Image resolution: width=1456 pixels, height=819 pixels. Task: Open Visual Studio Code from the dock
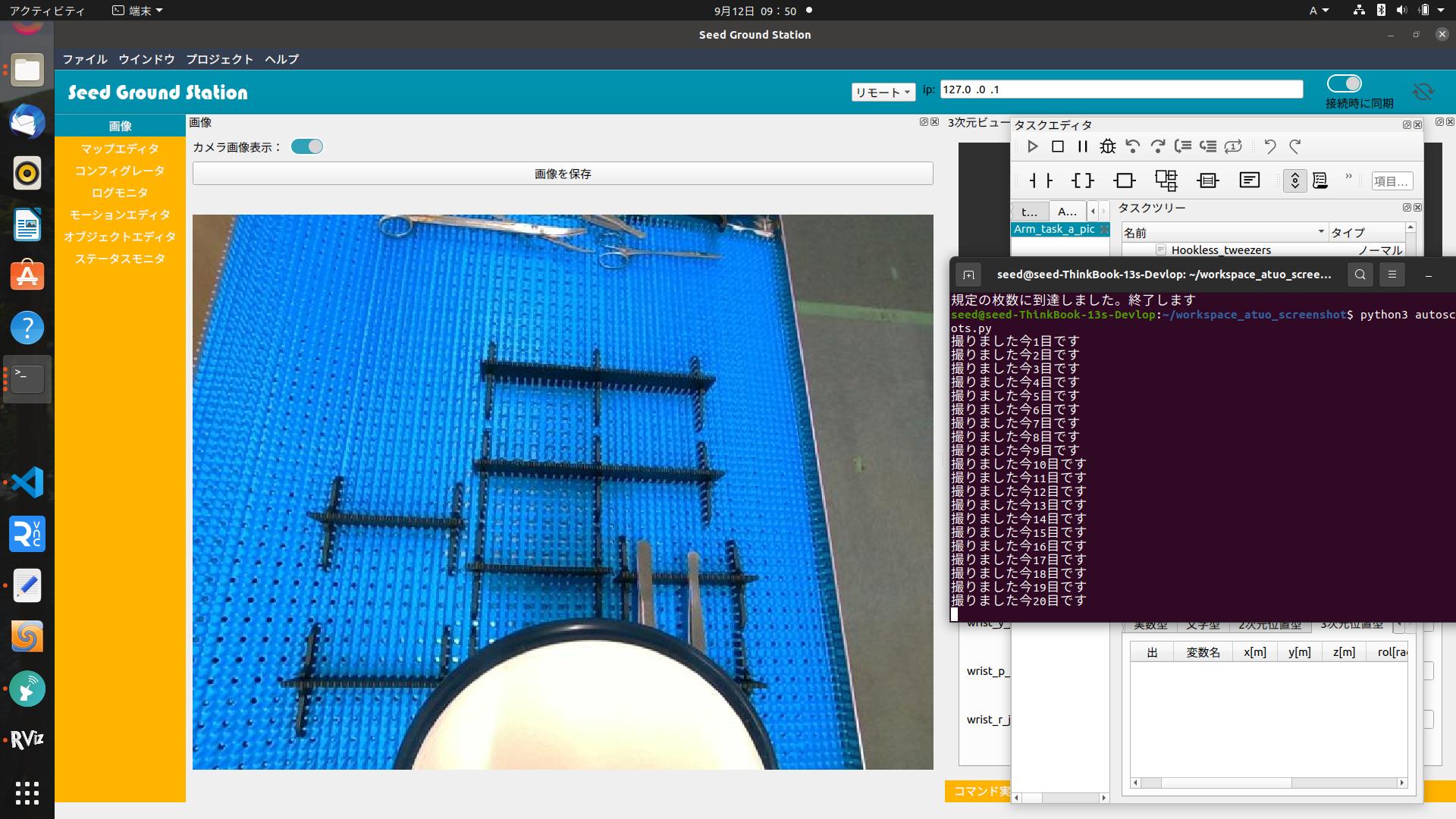point(27,482)
